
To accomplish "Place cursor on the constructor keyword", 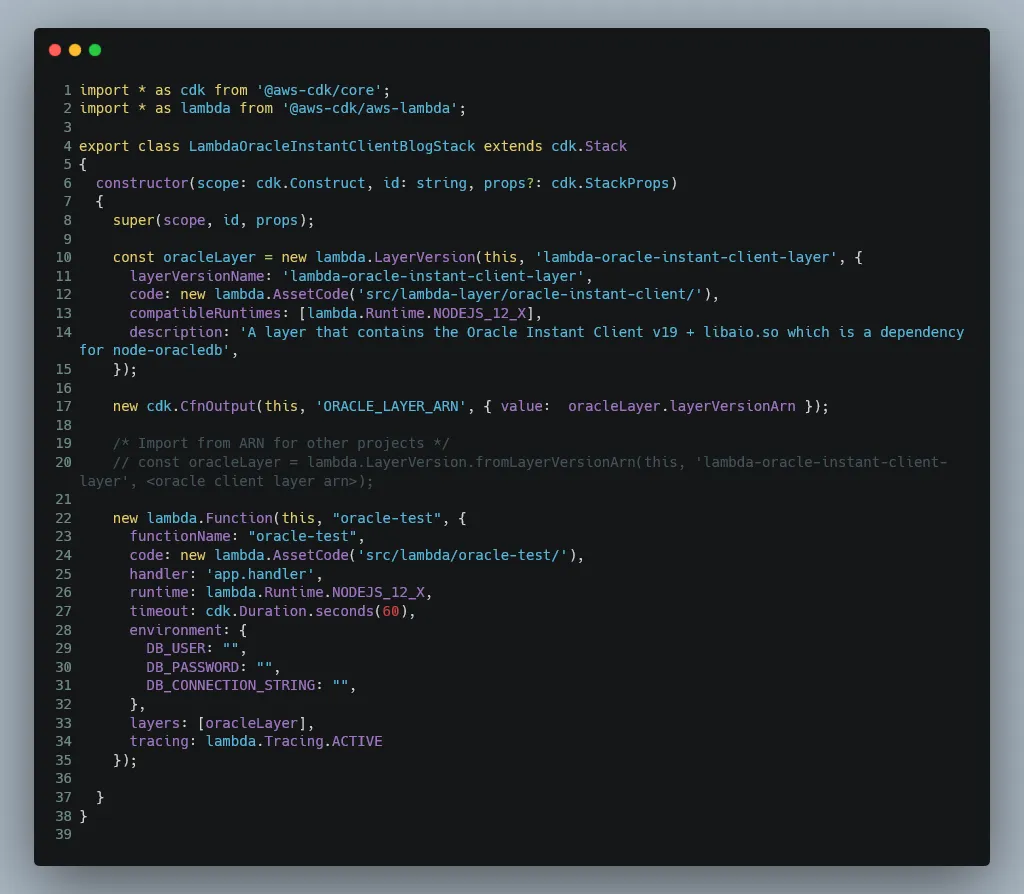I will click(141, 183).
